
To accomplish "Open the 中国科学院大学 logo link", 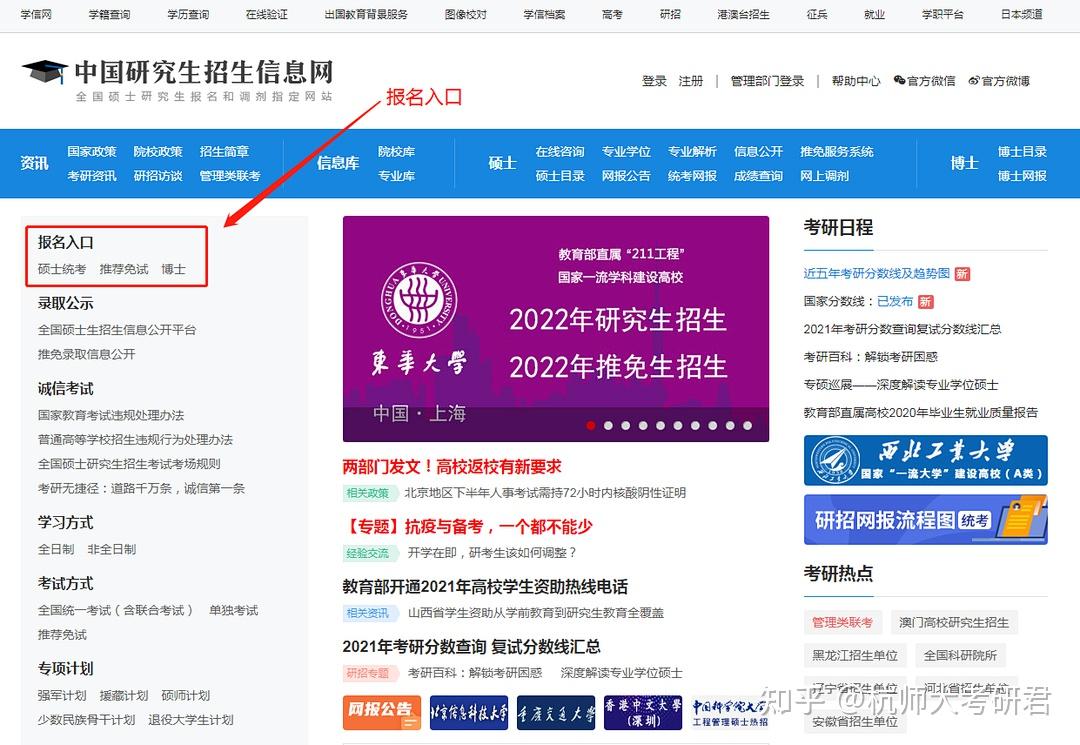I will 730,712.
